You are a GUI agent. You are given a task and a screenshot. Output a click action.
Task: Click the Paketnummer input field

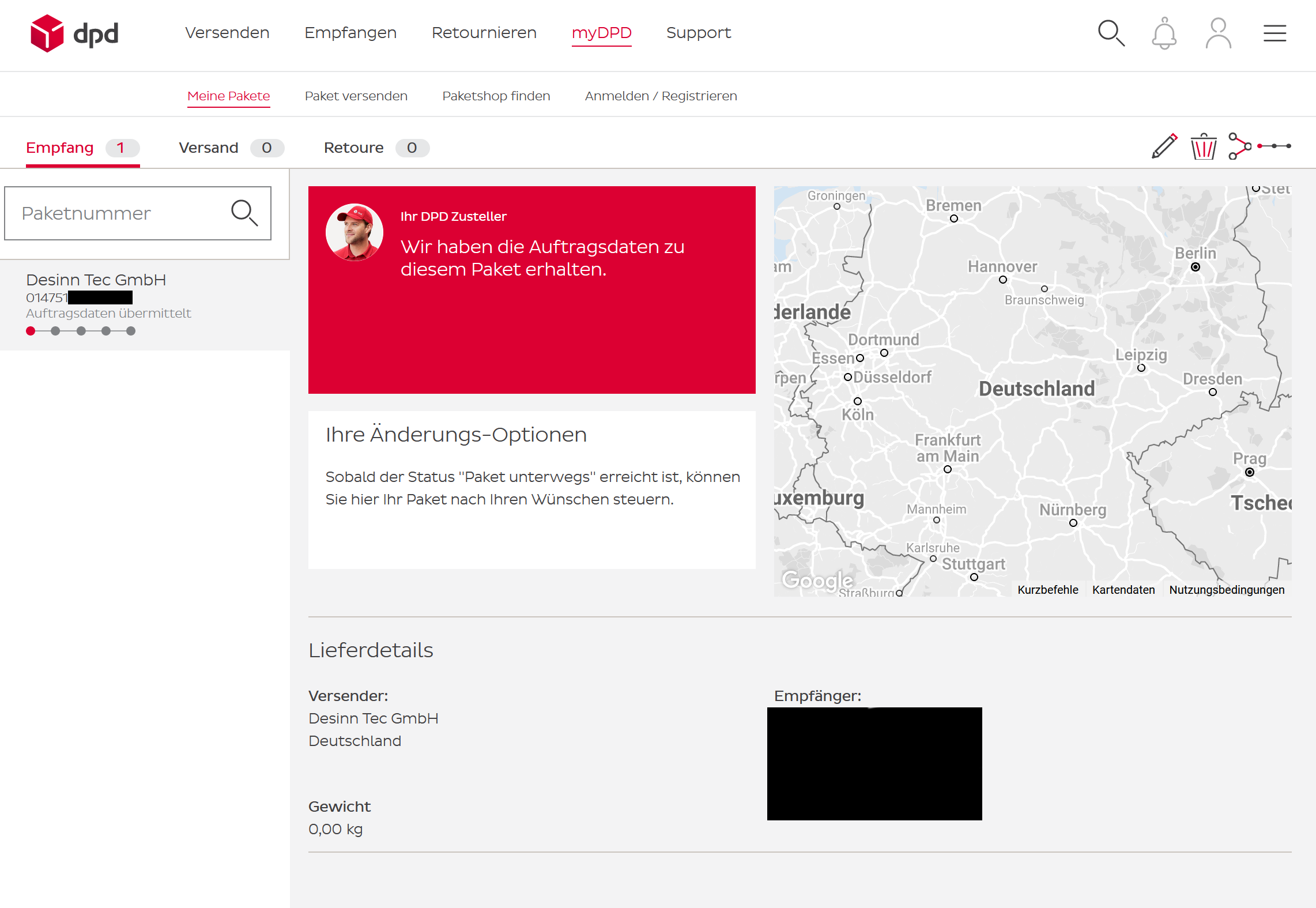[x=138, y=213]
